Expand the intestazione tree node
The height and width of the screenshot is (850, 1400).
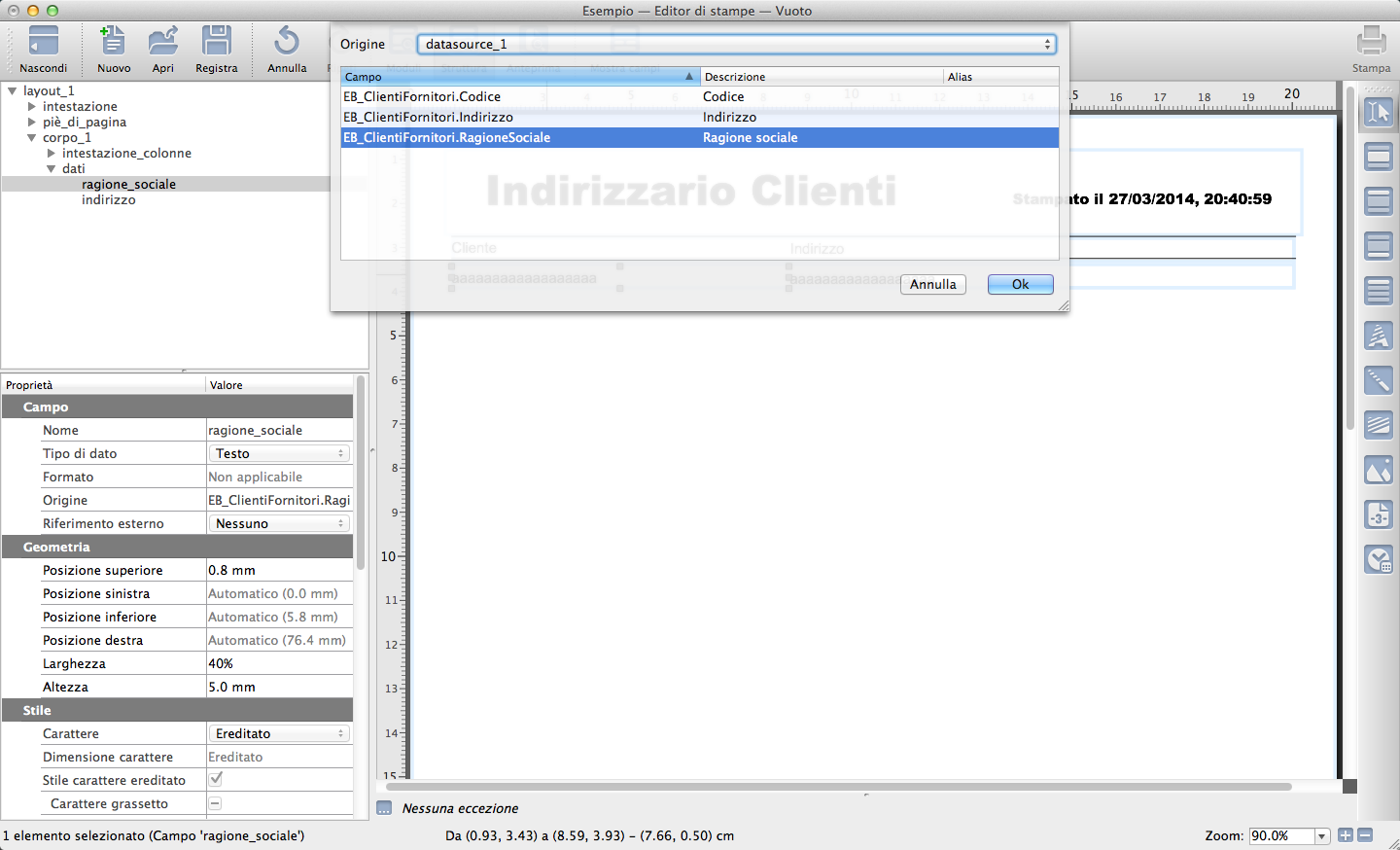(32, 107)
